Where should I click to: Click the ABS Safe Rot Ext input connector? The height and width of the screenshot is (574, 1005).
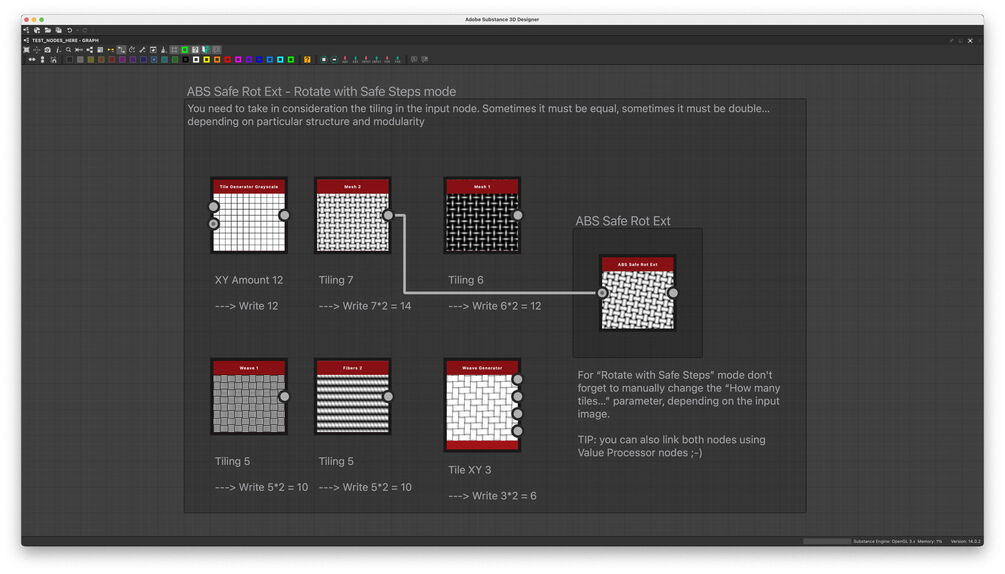(x=602, y=293)
